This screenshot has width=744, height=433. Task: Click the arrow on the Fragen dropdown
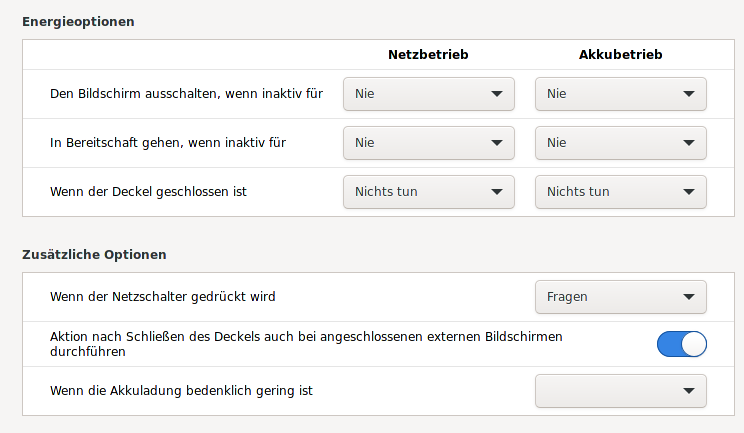(688, 297)
